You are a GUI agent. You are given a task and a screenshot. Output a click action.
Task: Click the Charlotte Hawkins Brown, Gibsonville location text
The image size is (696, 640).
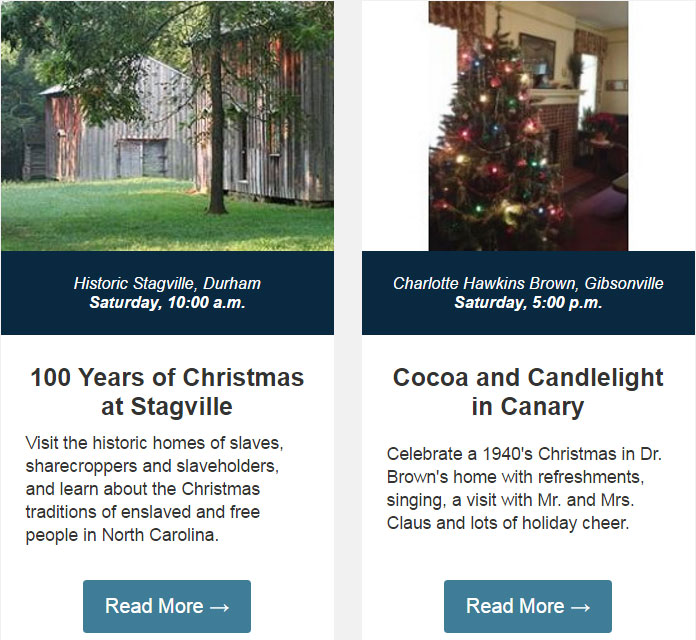click(528, 283)
